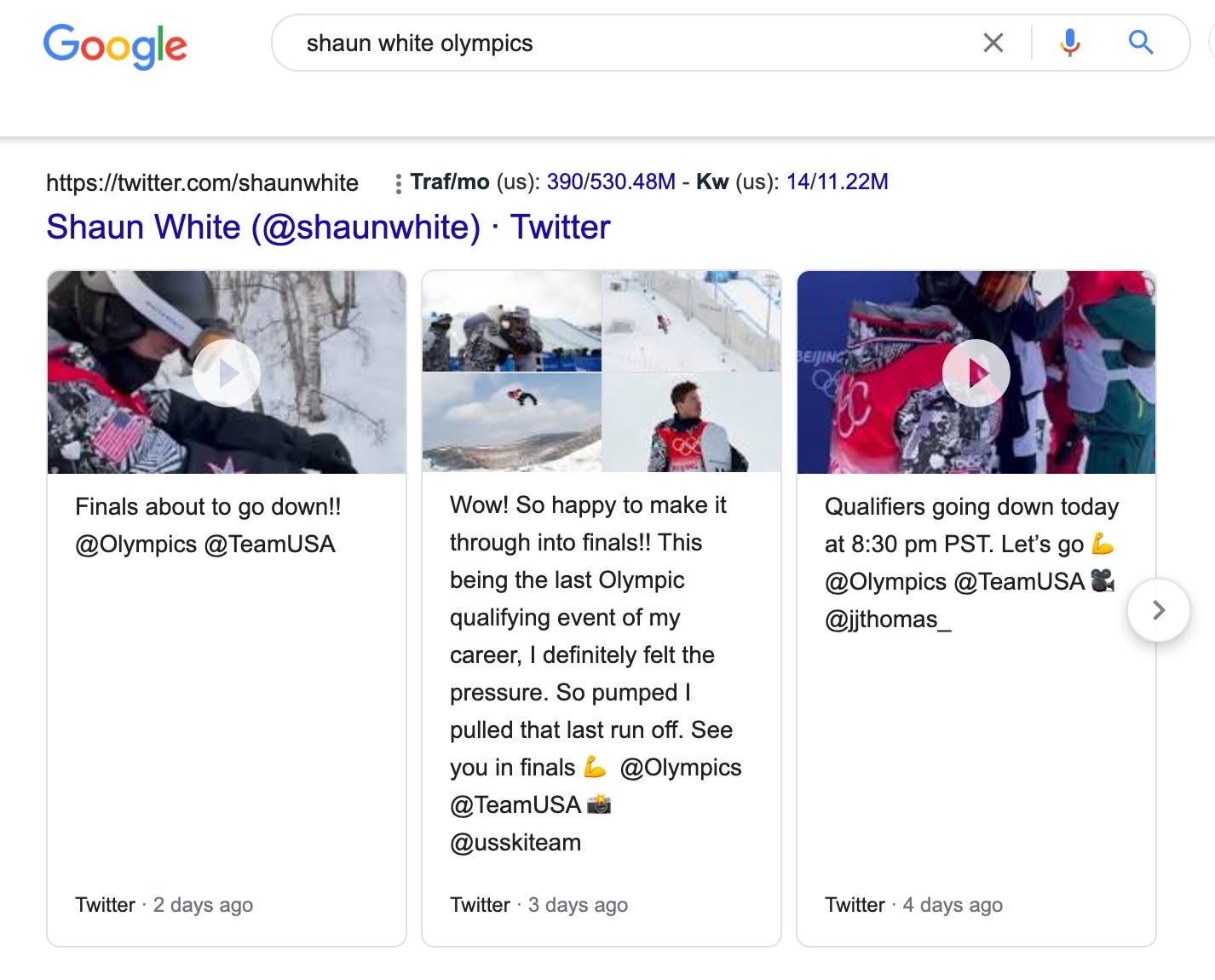Viewport: 1215px width, 980px height.
Task: Click the voice search microphone icon
Action: (x=1068, y=42)
